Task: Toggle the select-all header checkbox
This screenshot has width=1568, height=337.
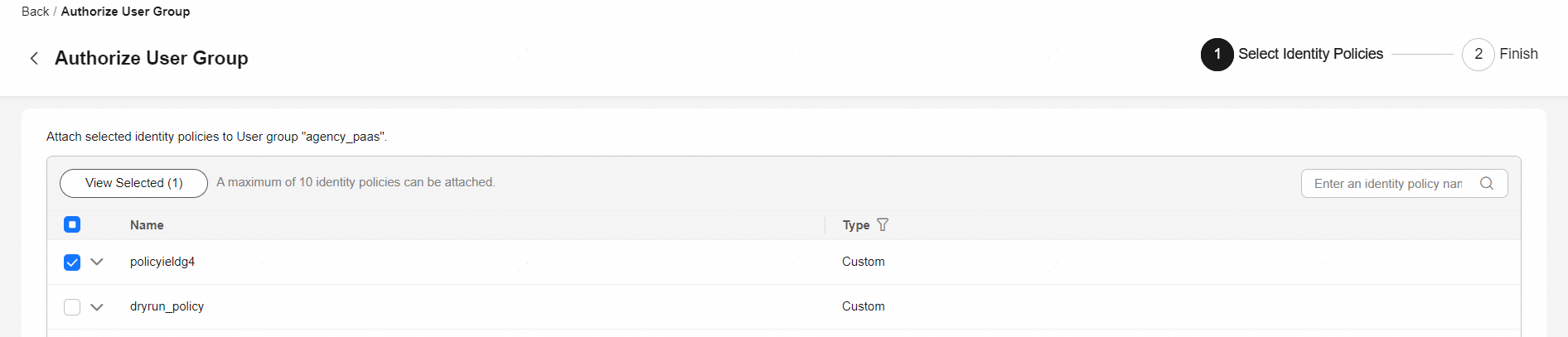Action: pyautogui.click(x=72, y=224)
